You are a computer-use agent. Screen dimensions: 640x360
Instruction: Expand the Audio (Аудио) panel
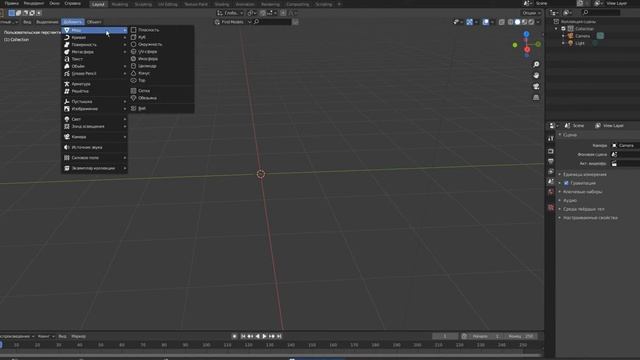pyautogui.click(x=570, y=200)
